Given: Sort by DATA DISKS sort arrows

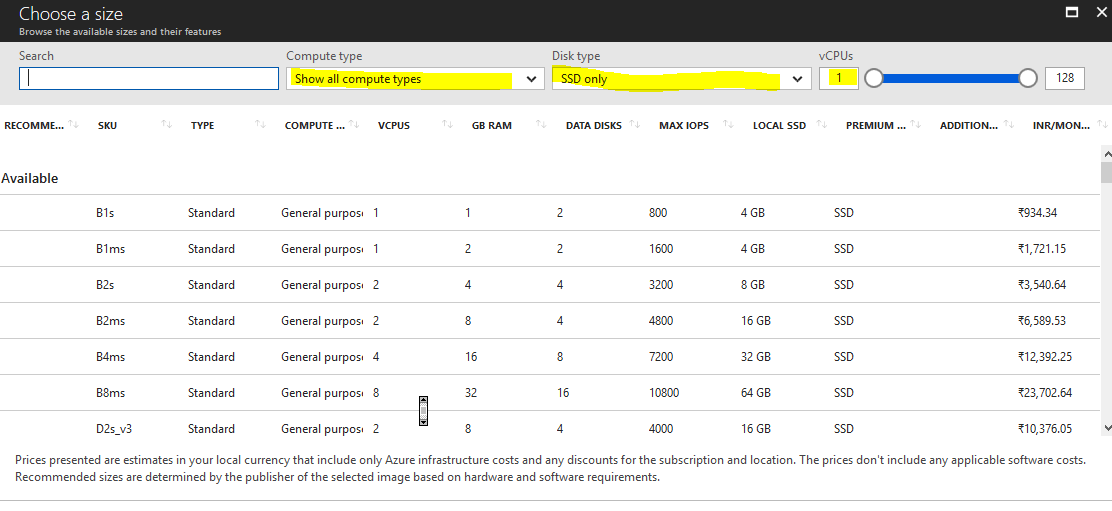Looking at the screenshot, I should [x=635, y=125].
